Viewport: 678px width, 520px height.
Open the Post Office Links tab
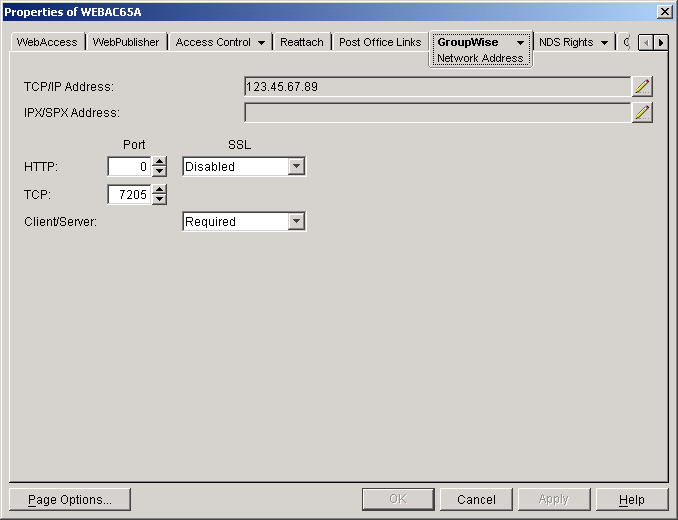coord(380,42)
